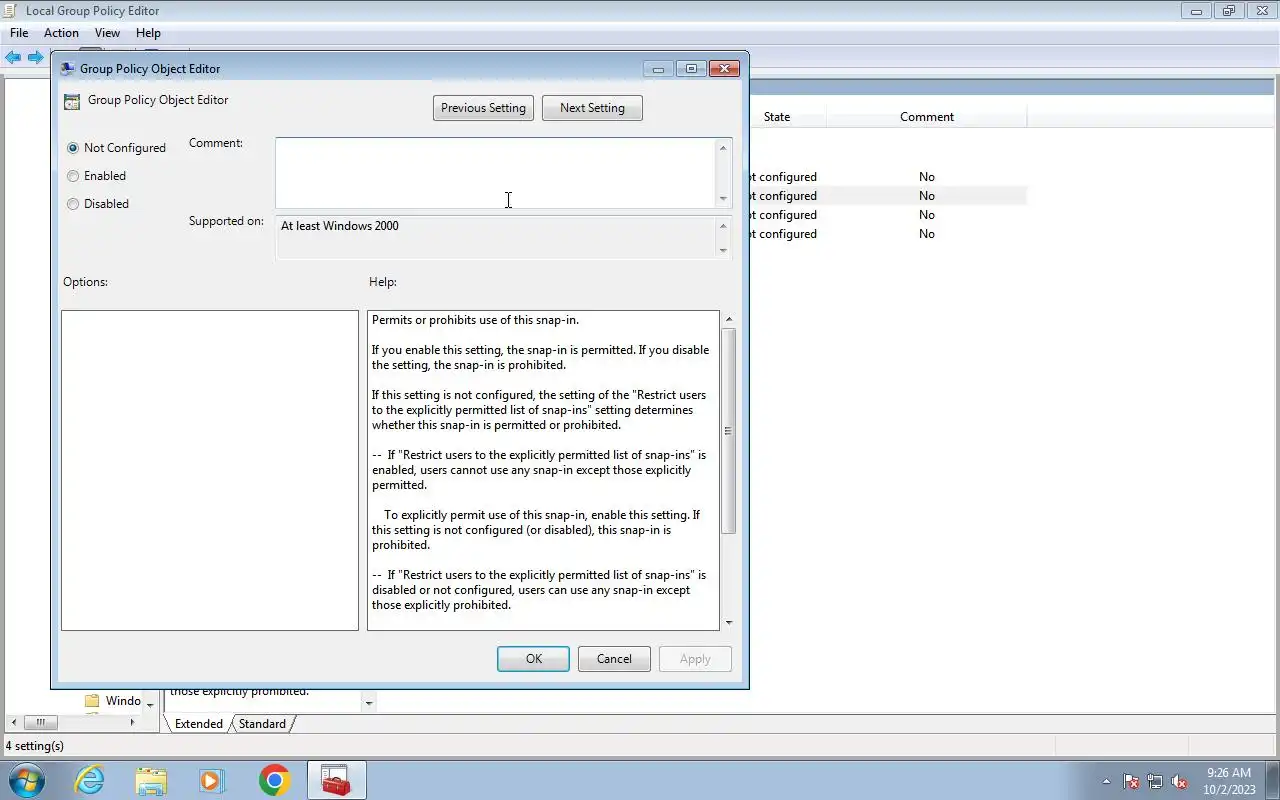1280x800 pixels.
Task: Click the Supported on text field
Action: point(495,238)
